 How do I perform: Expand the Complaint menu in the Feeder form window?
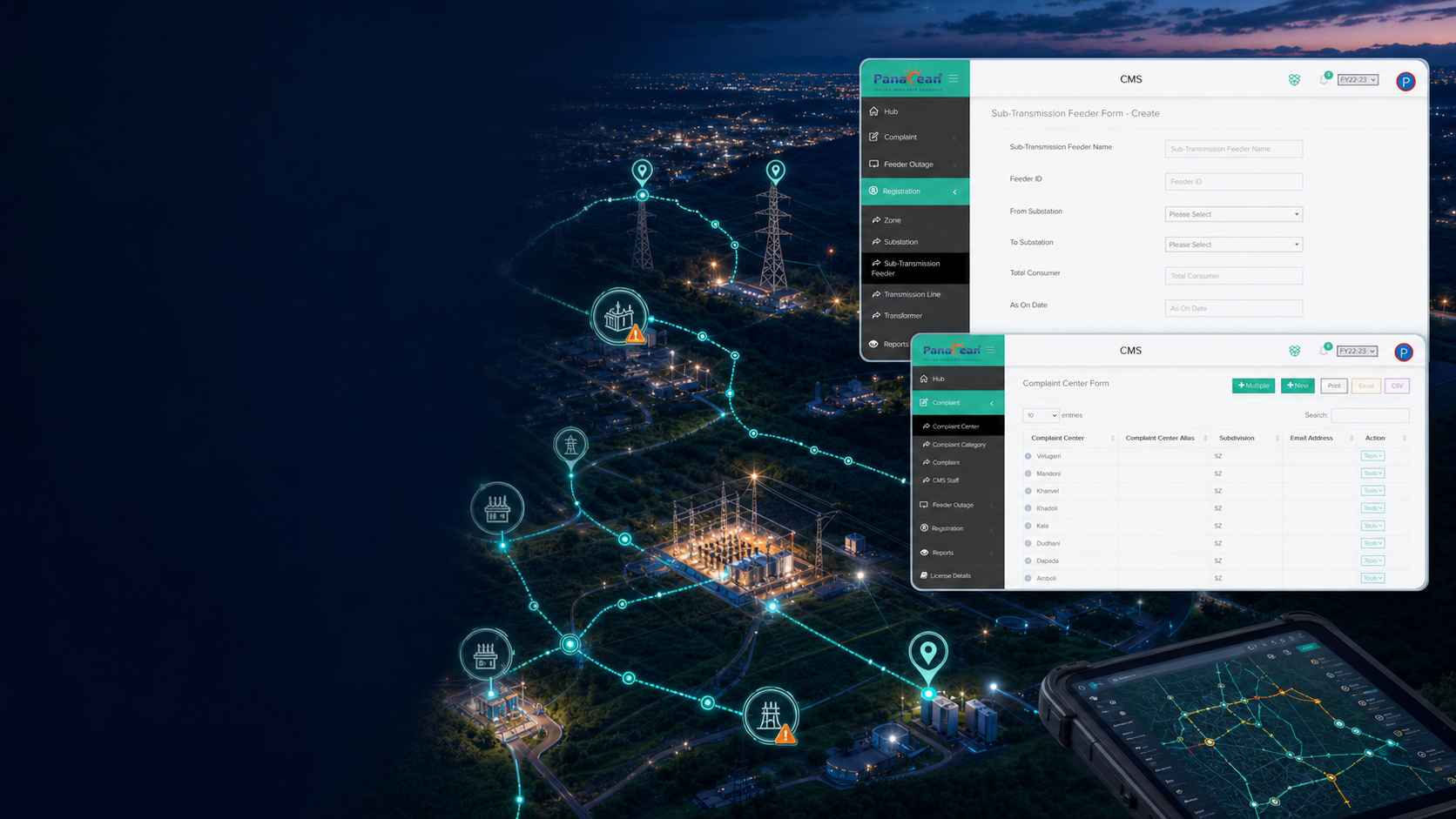(915, 137)
